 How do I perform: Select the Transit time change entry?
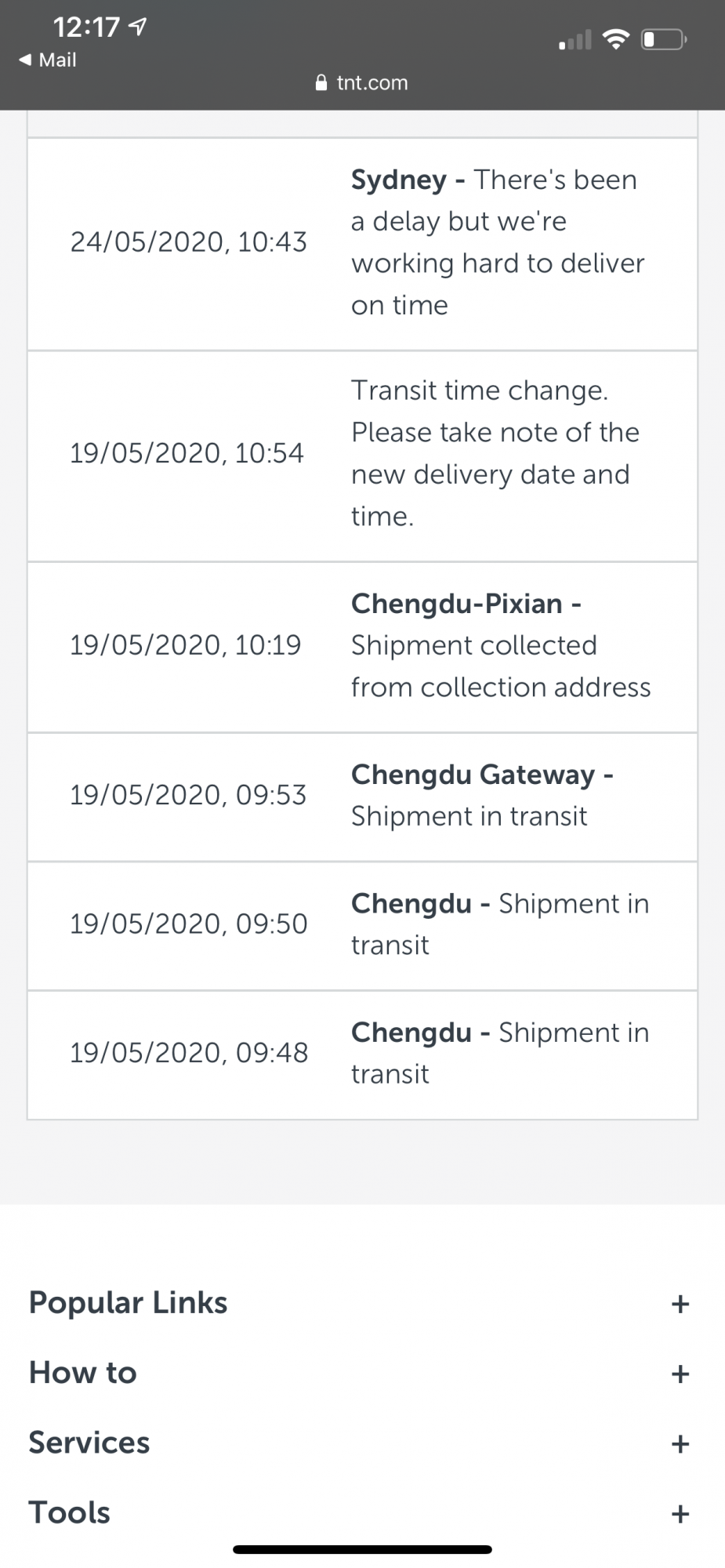point(362,456)
